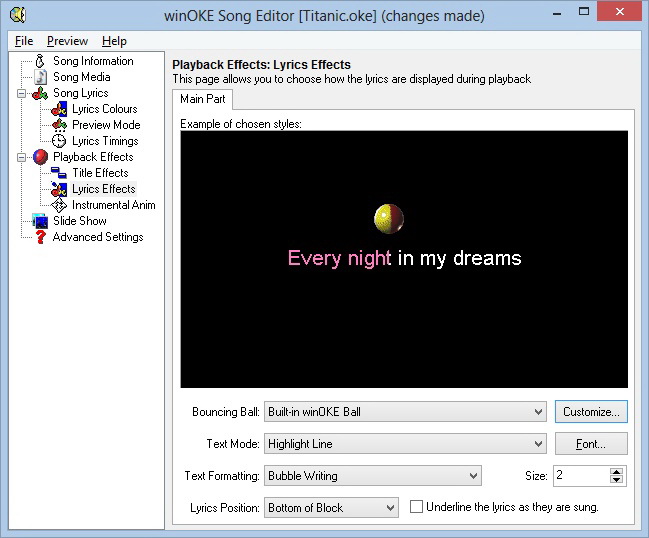Click inside the Size input field
The width and height of the screenshot is (649, 538).
pyautogui.click(x=582, y=476)
